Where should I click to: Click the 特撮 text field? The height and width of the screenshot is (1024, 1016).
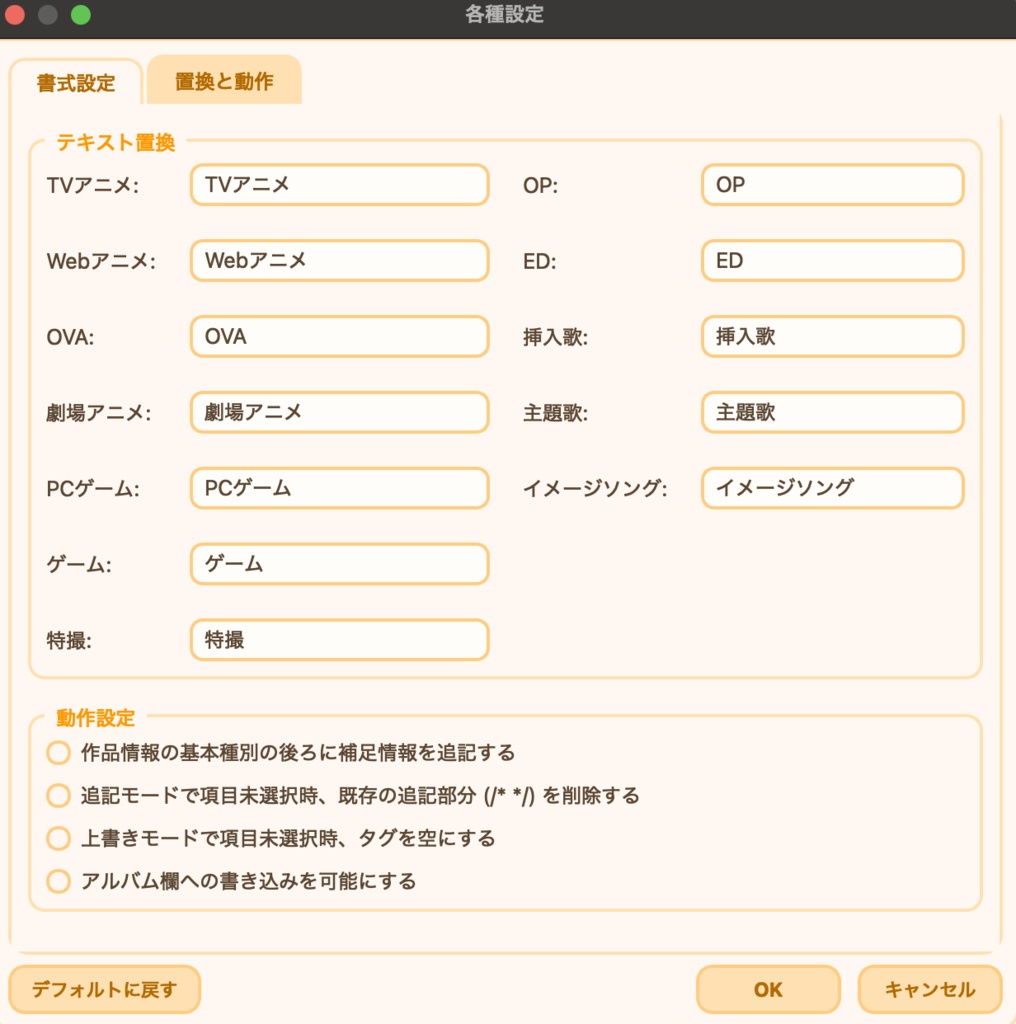[339, 640]
